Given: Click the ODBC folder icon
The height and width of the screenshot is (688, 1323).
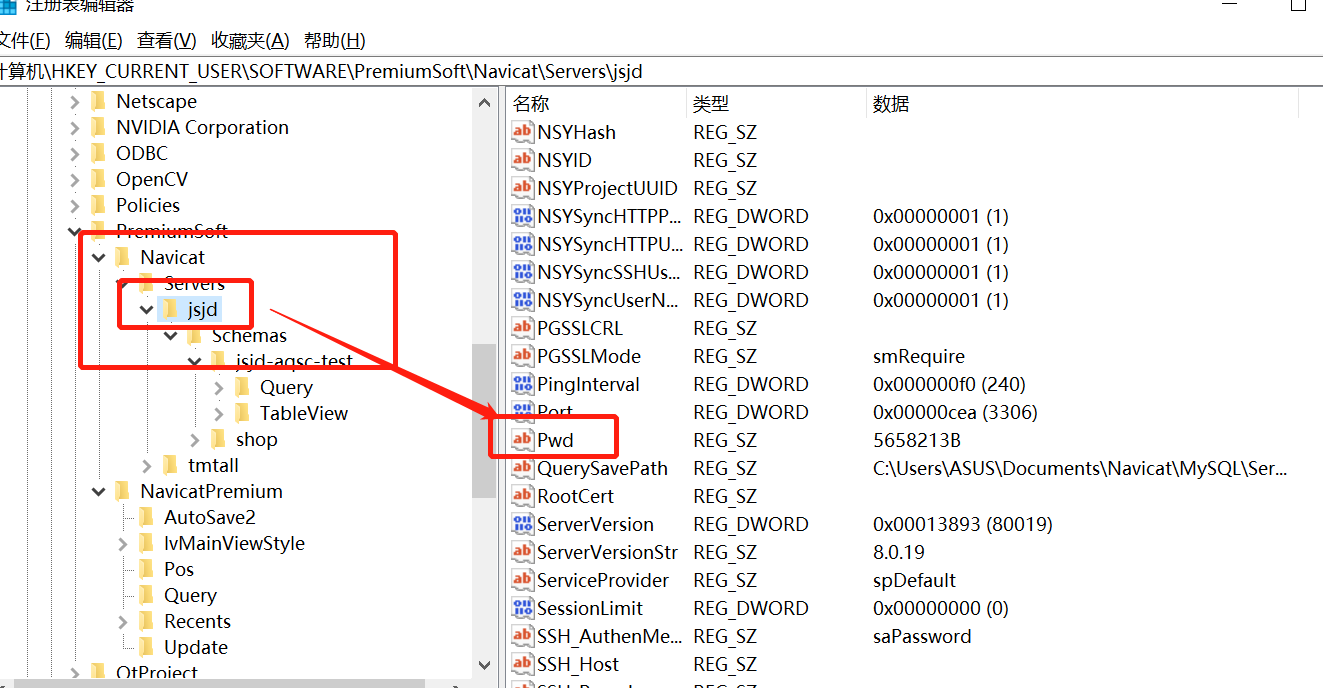Looking at the screenshot, I should pyautogui.click(x=98, y=153).
